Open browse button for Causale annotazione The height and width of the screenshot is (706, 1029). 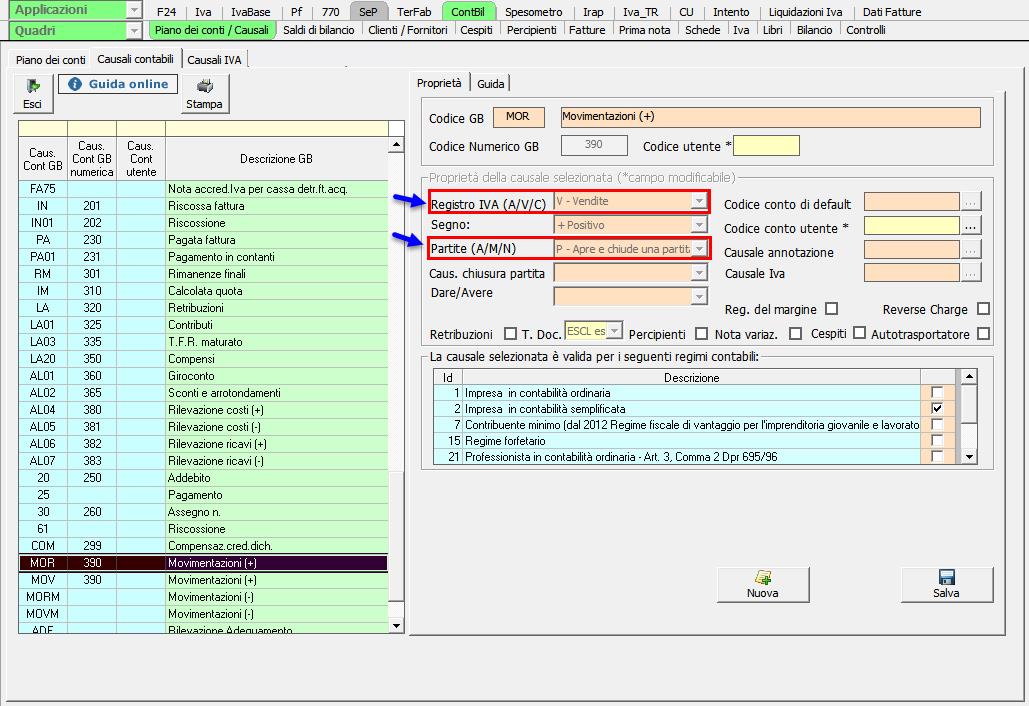pos(971,250)
